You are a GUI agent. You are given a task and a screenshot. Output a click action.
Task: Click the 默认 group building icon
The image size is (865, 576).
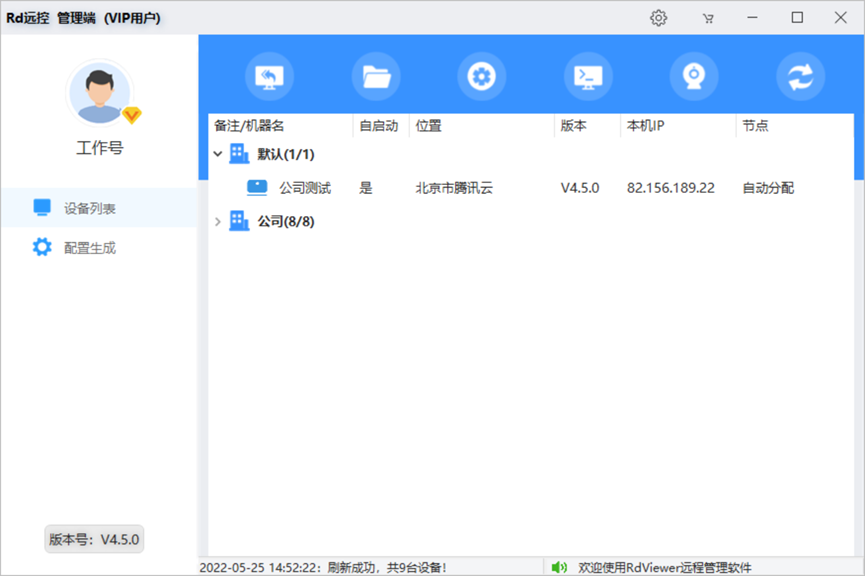pos(239,154)
